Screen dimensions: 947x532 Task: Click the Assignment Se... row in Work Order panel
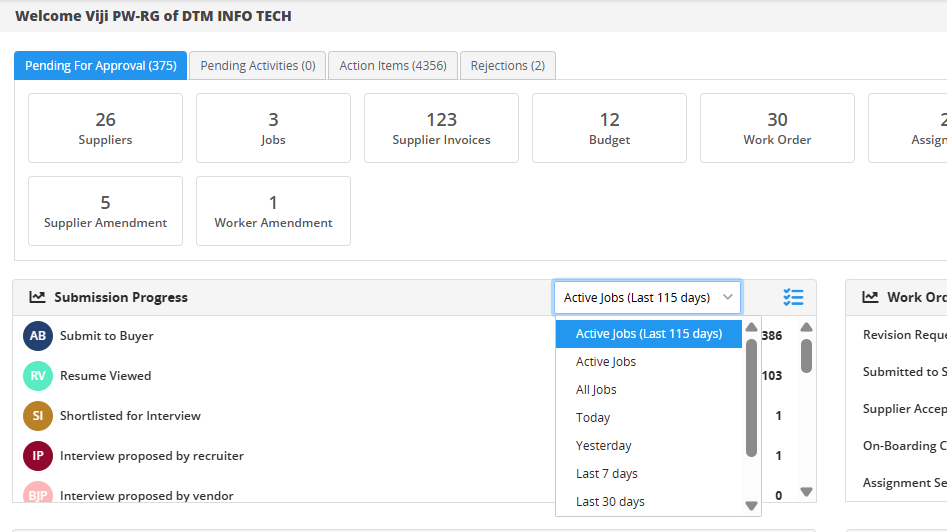click(x=905, y=482)
